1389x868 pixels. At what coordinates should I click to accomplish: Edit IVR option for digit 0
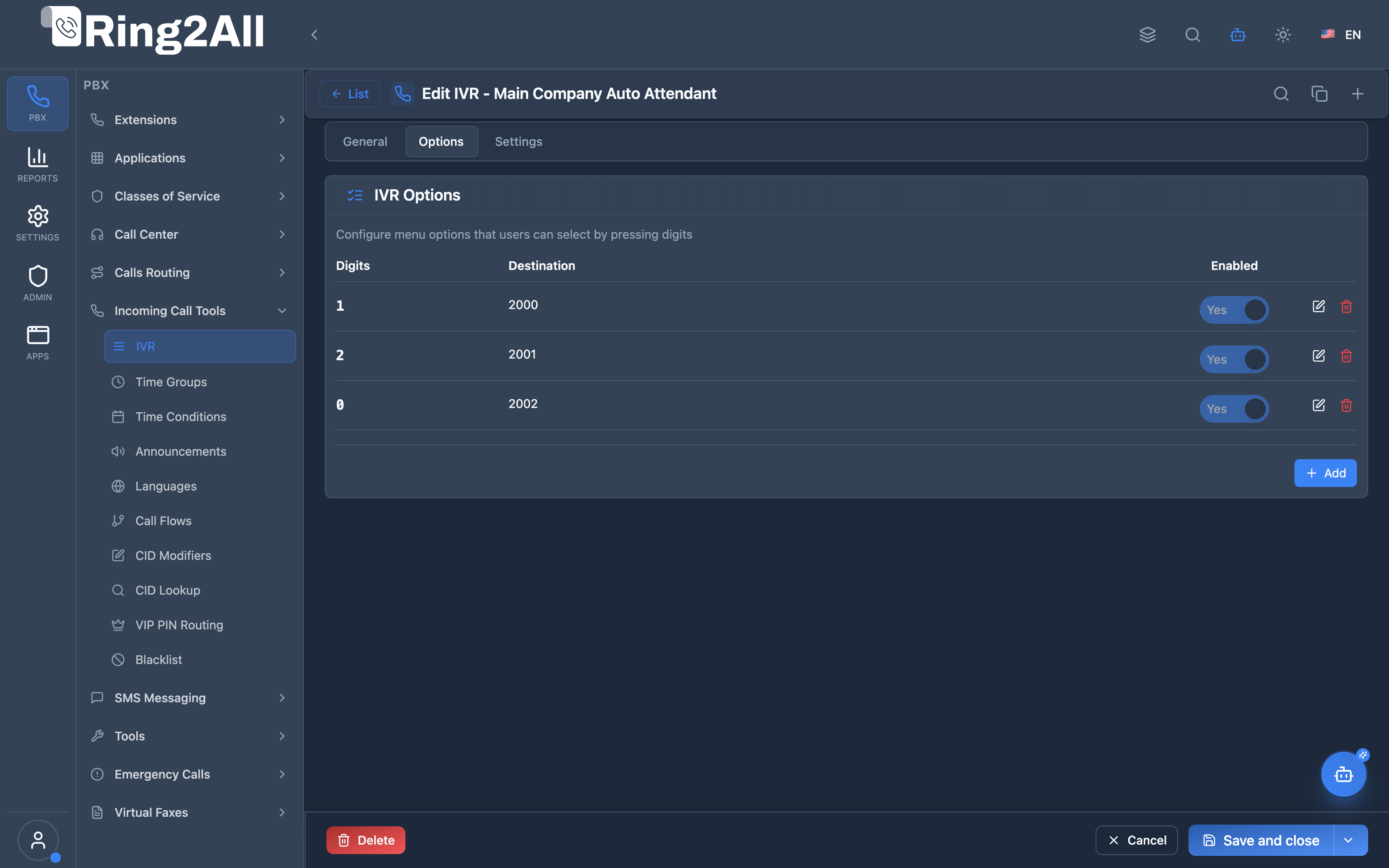(1318, 405)
